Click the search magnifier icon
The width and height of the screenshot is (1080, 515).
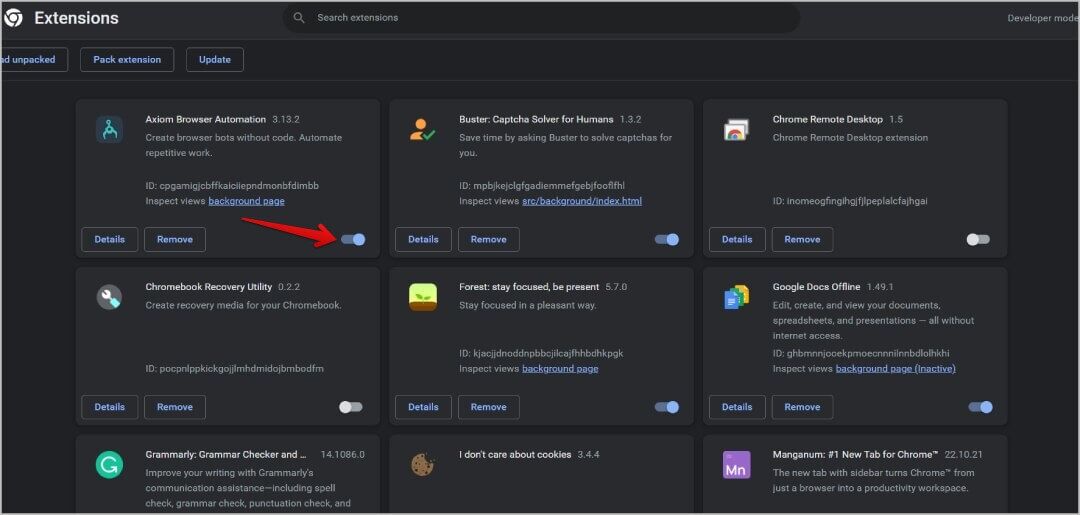pos(299,18)
